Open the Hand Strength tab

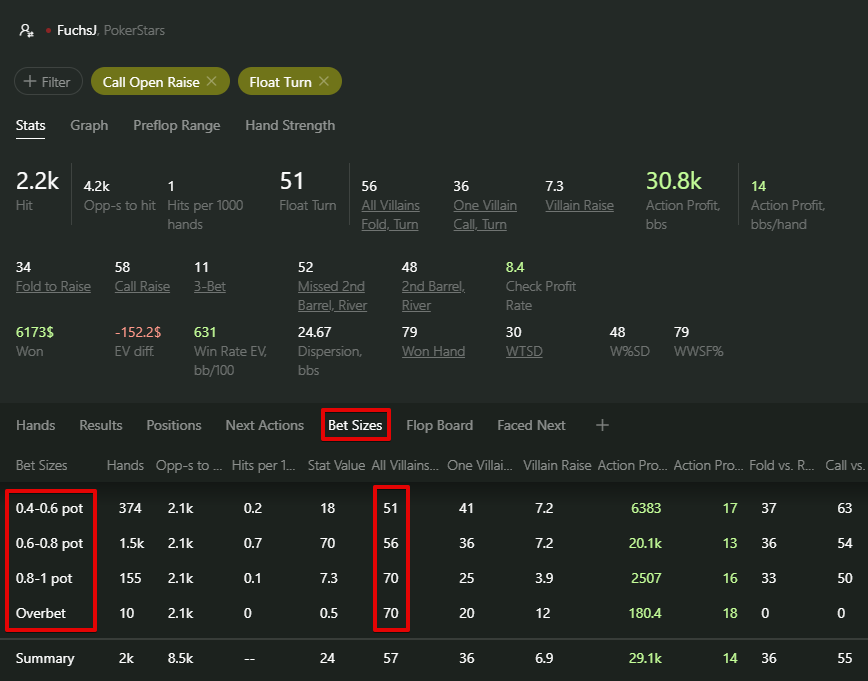290,125
